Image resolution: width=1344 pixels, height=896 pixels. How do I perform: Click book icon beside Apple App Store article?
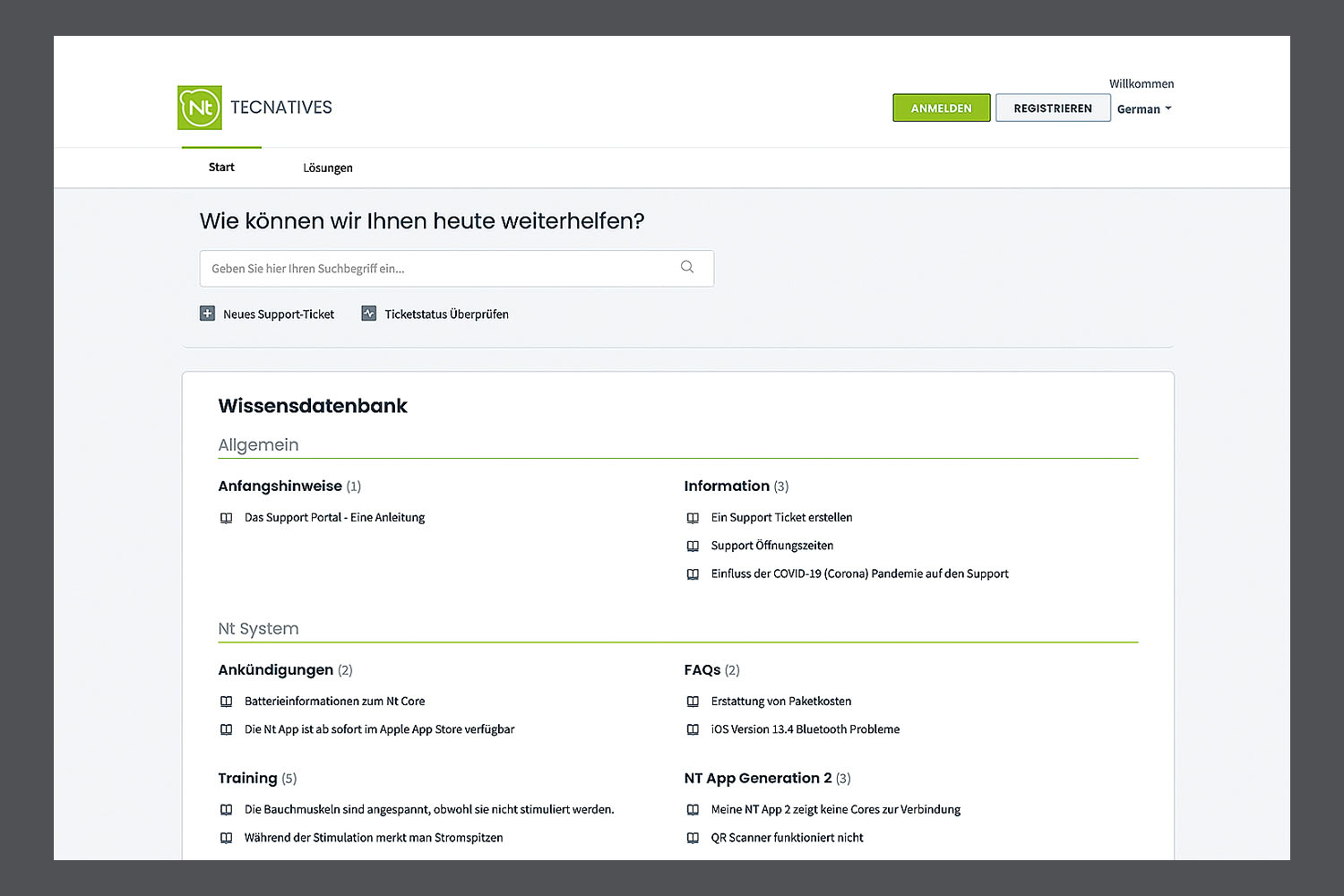point(227,729)
